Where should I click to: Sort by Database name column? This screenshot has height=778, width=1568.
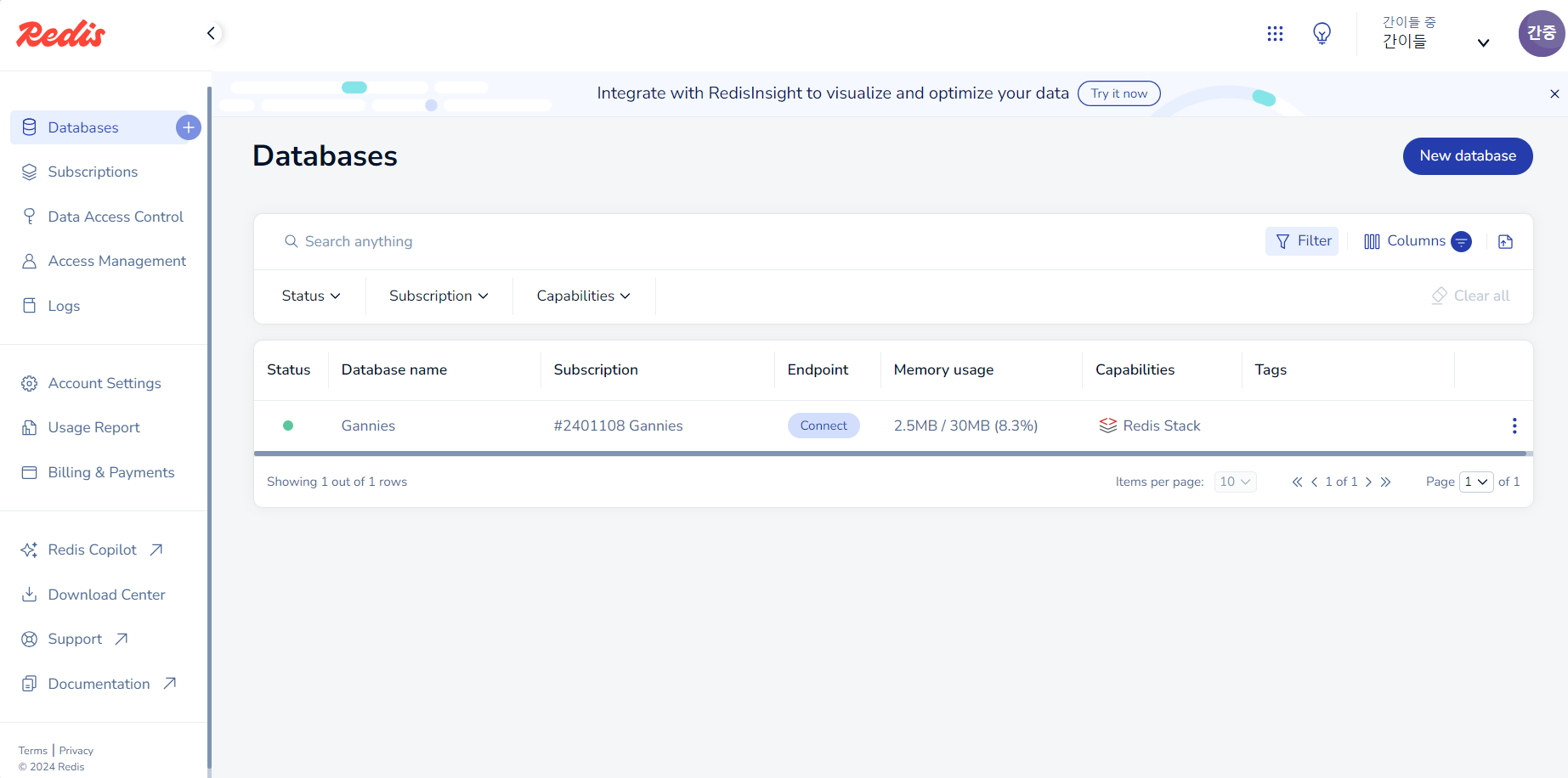(393, 369)
